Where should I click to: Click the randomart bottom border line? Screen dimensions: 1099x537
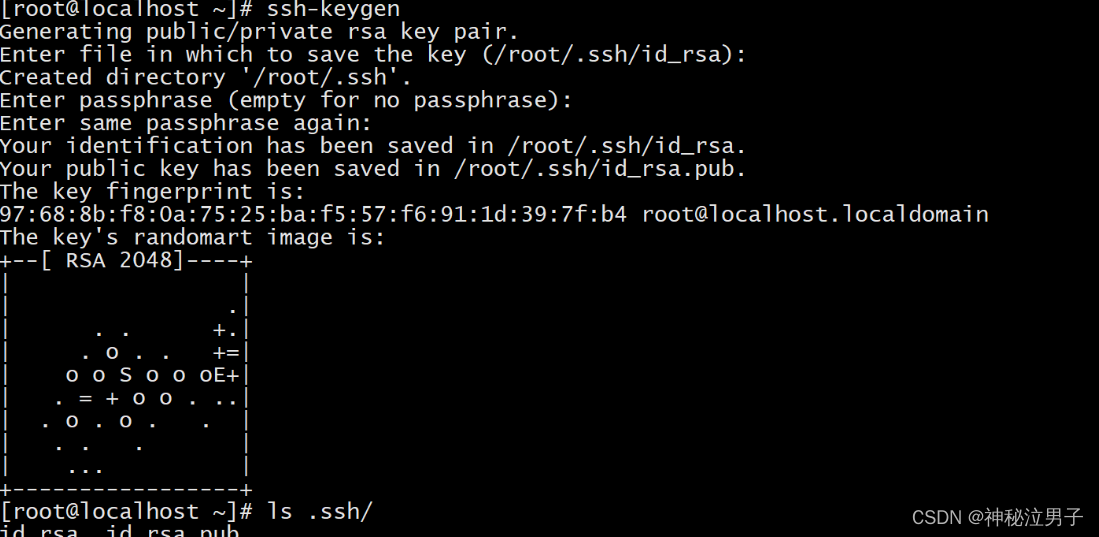coord(126,489)
